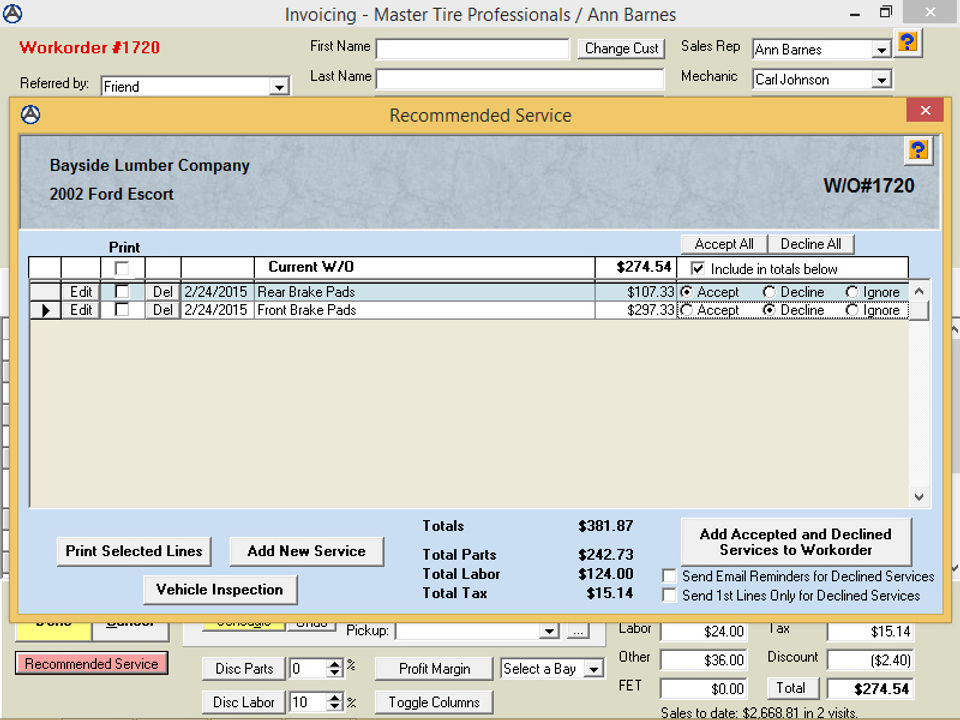960x720 pixels.
Task: Select the Front Brake Pads description cell
Action: (424, 310)
